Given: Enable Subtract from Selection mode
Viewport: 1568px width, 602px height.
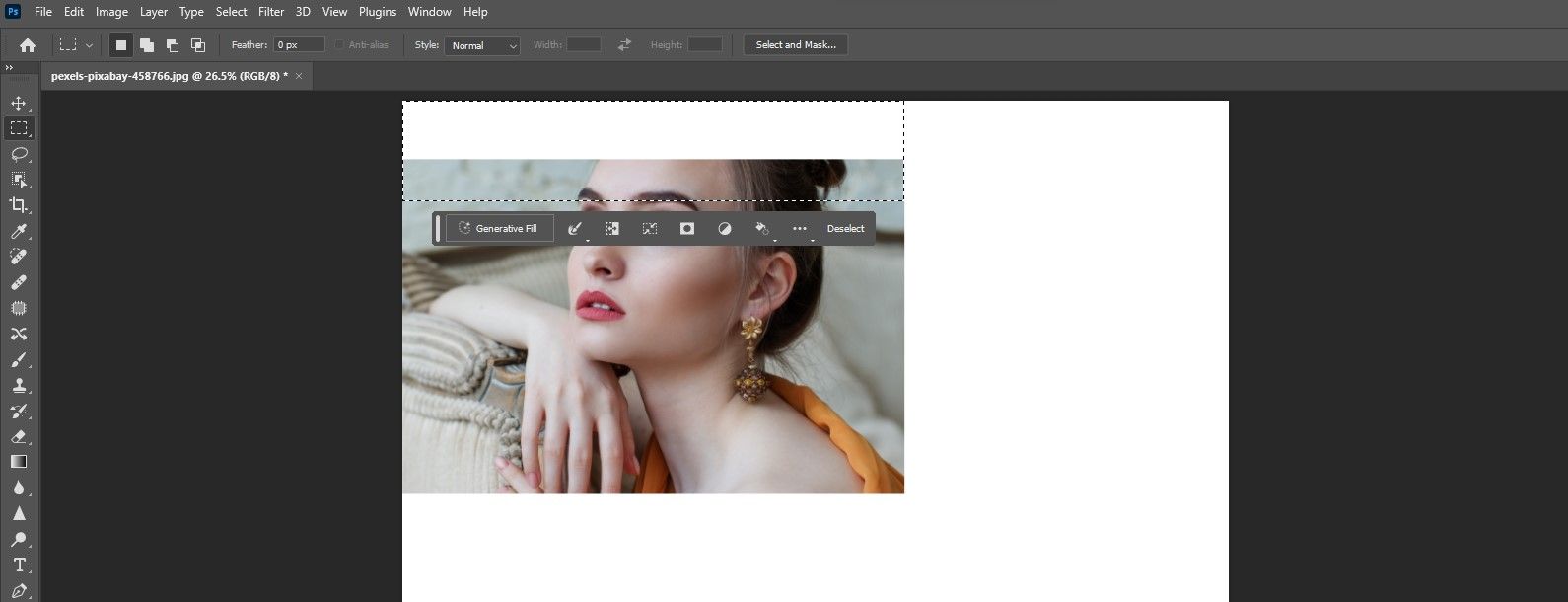Looking at the screenshot, I should (172, 45).
